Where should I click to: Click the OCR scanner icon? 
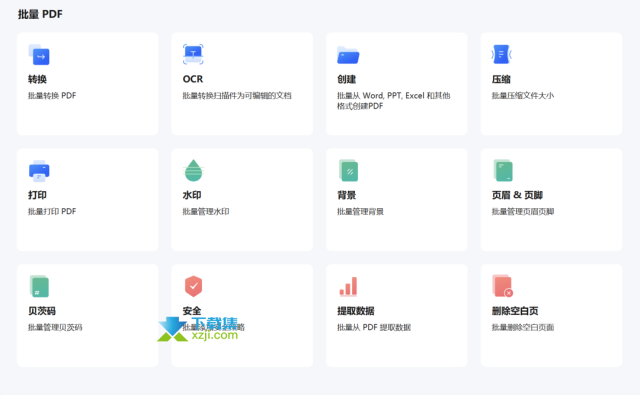[x=193, y=54]
